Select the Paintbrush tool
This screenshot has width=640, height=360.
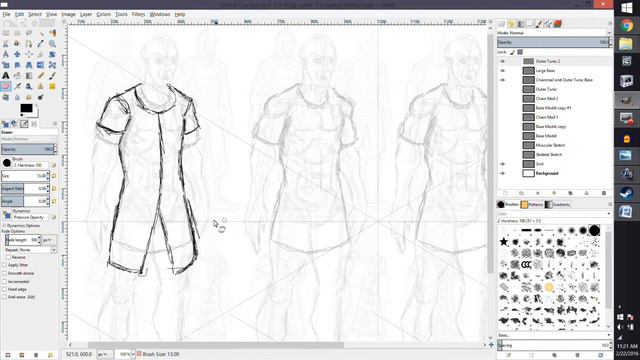click(53, 76)
